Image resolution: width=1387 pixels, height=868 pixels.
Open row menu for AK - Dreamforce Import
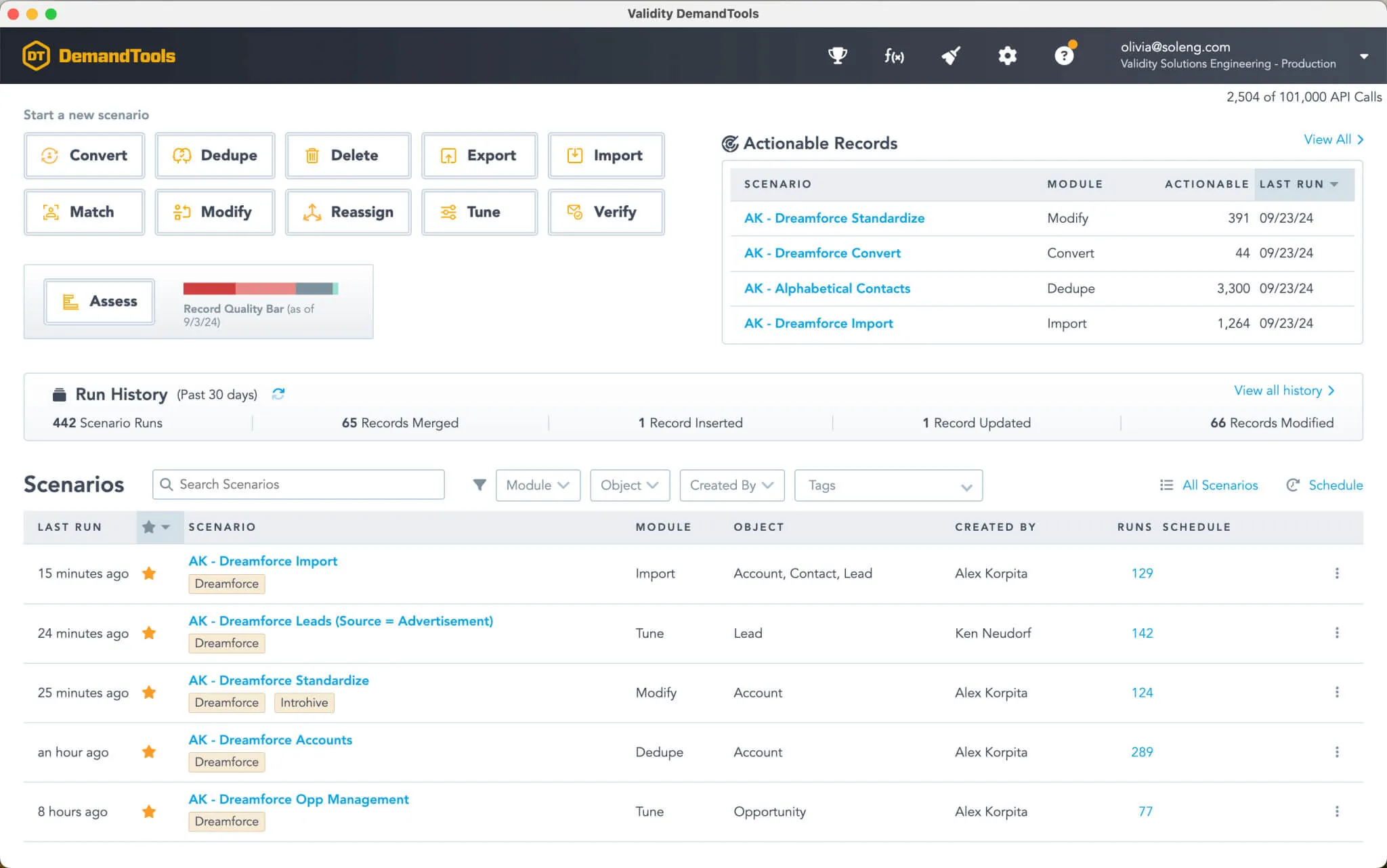[1336, 573]
